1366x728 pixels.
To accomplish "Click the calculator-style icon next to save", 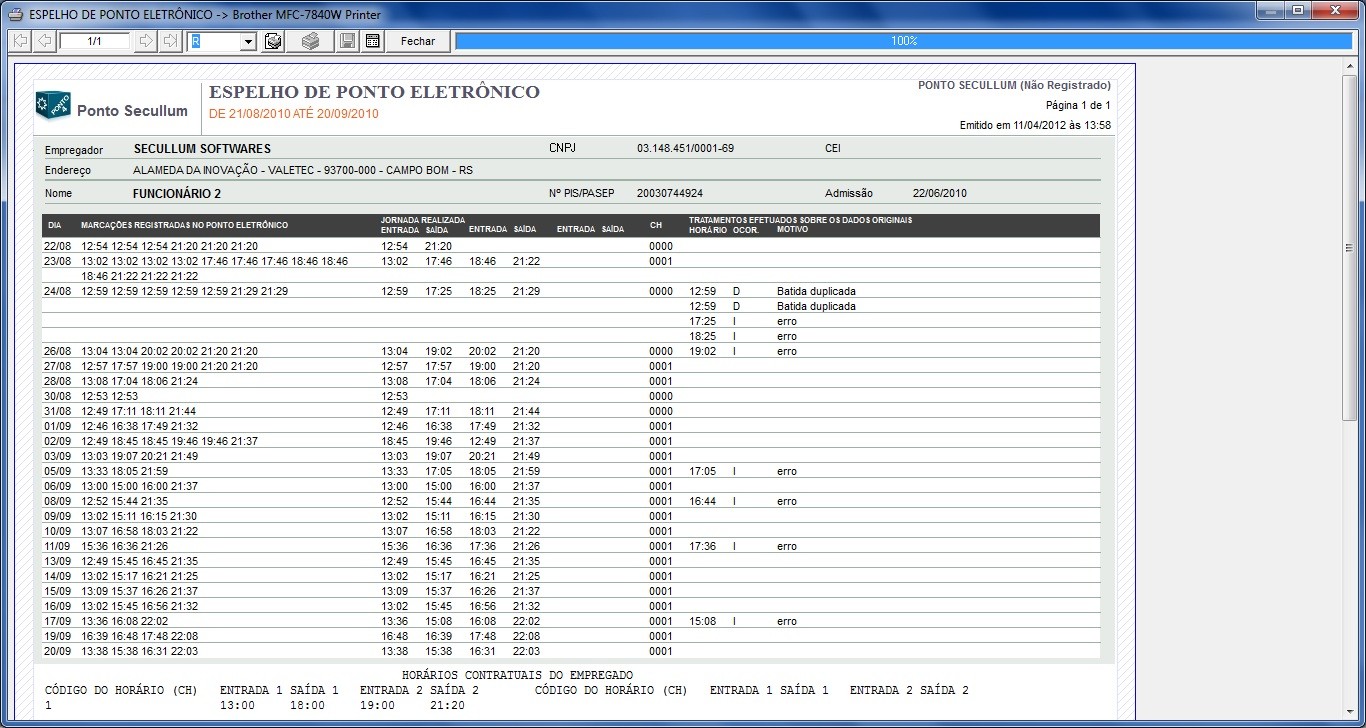I will (x=372, y=41).
